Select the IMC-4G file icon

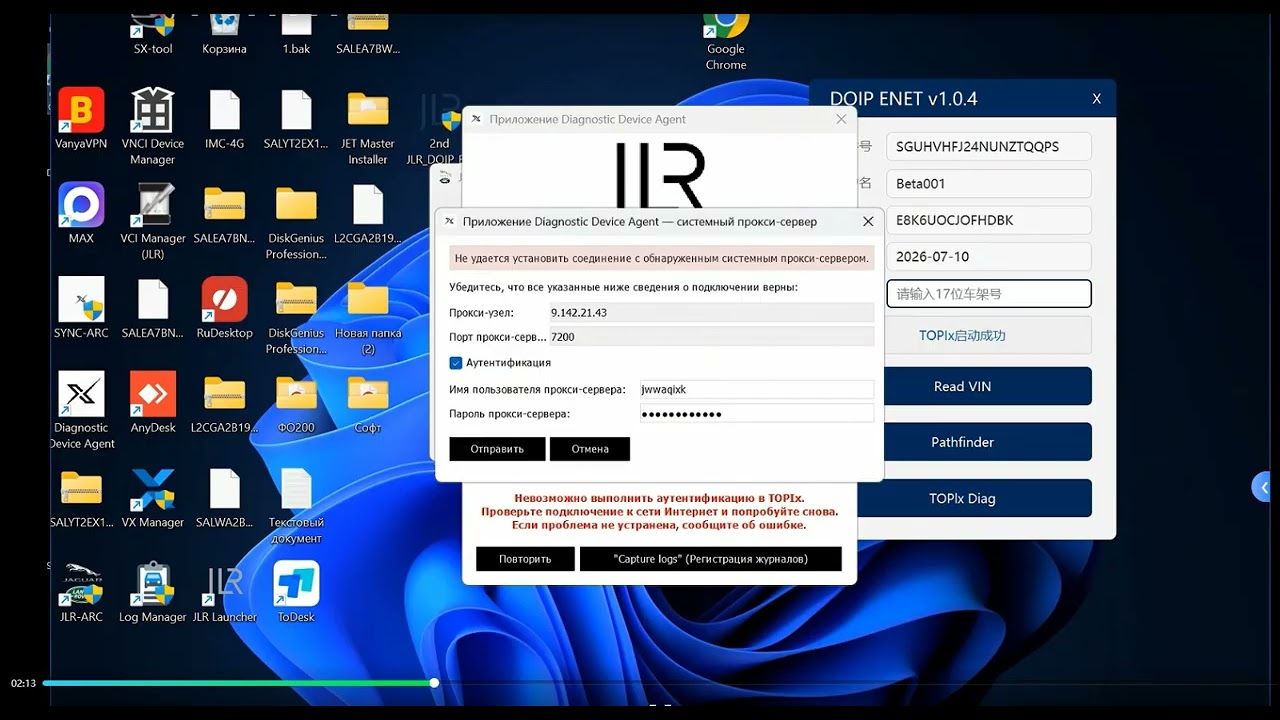pyautogui.click(x=224, y=119)
